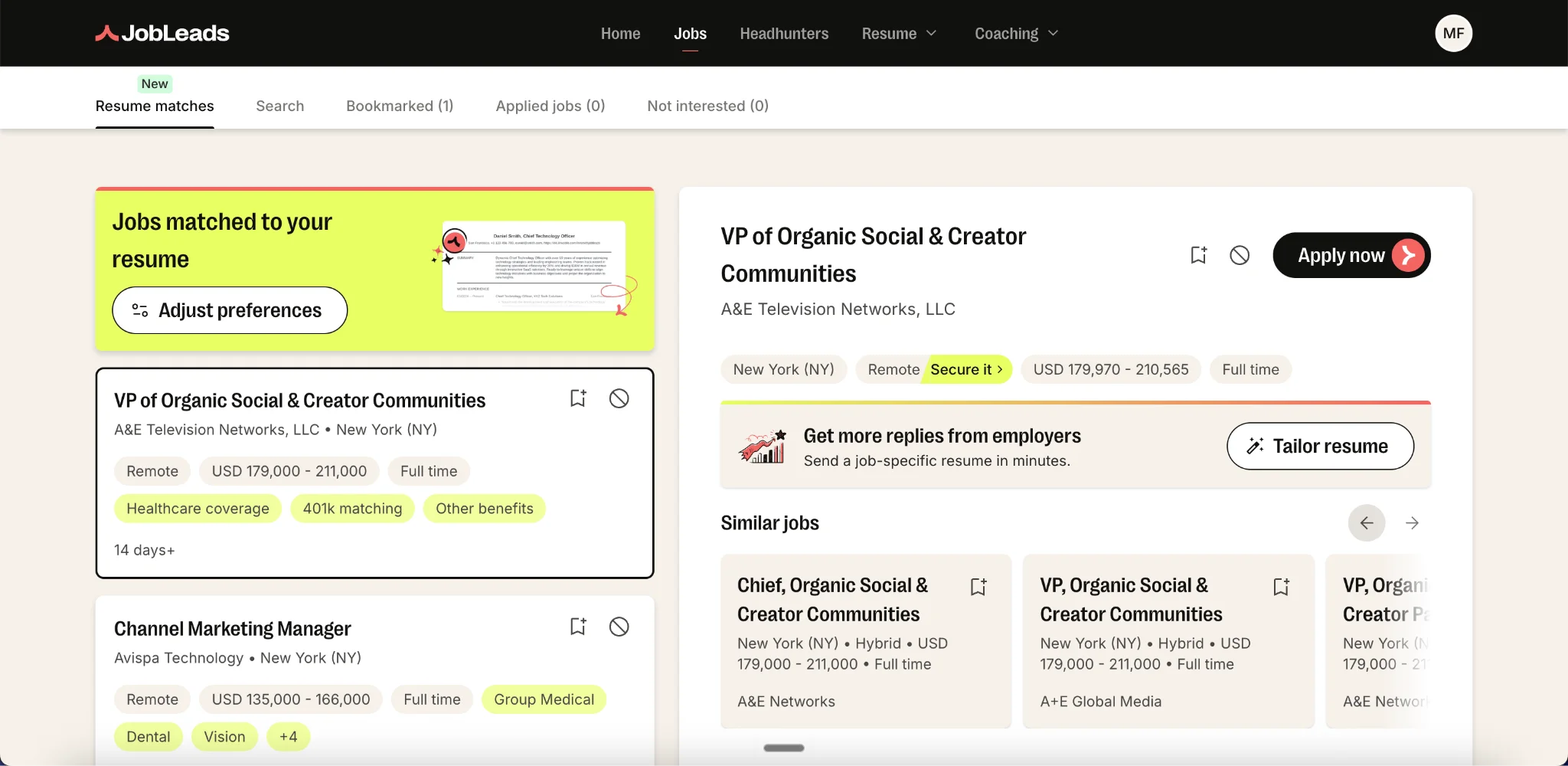Open Channel Marketing Manager listing
The image size is (1568, 766).
(232, 629)
